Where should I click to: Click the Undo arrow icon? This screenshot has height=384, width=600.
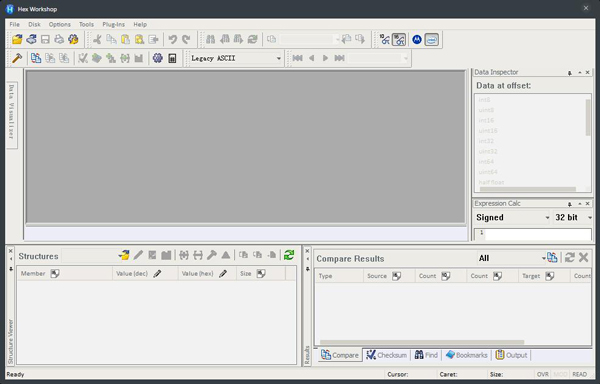173,39
